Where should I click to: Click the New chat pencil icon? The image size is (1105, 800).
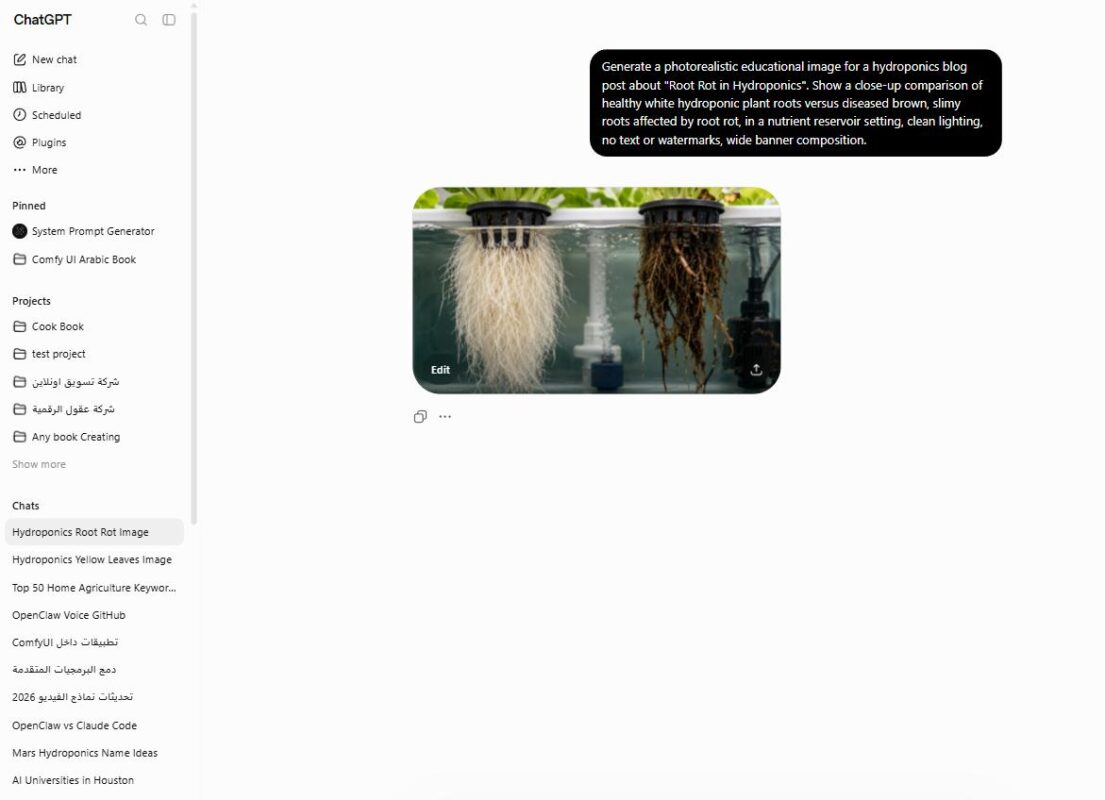[x=20, y=59]
